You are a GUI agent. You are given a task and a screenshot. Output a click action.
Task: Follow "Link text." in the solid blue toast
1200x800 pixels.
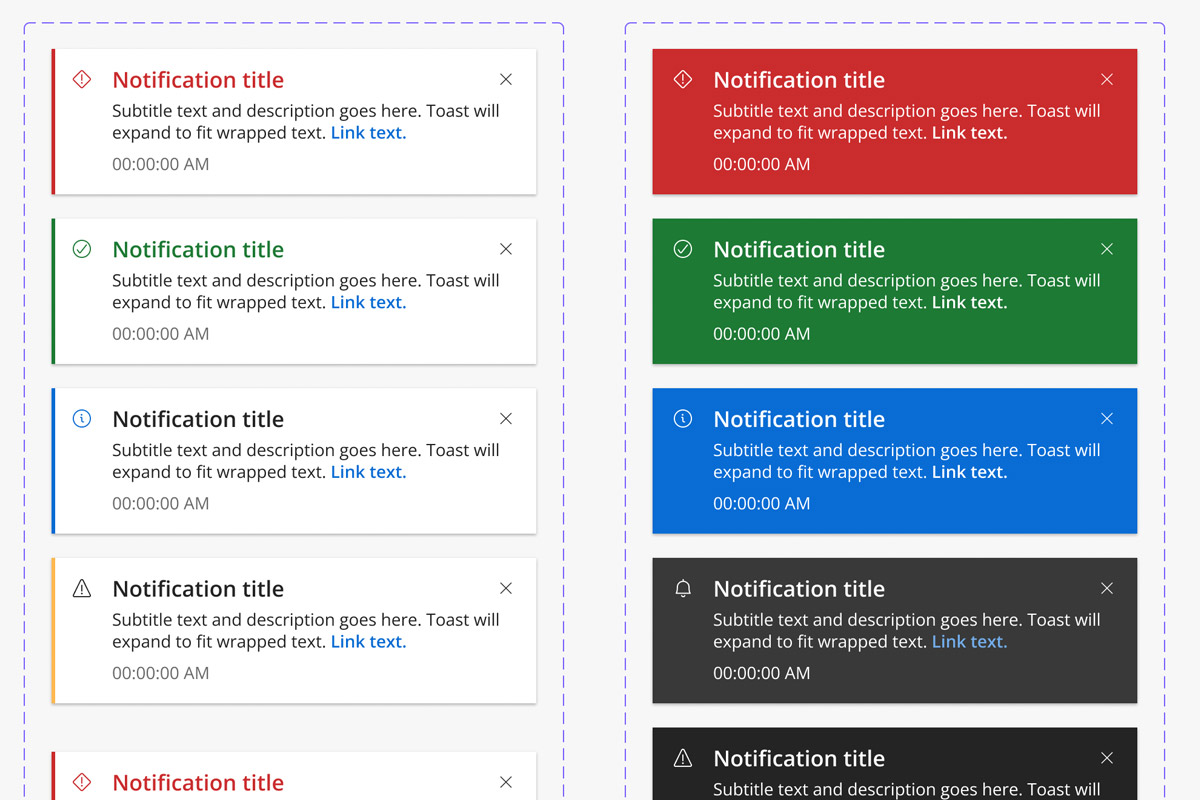pos(969,473)
